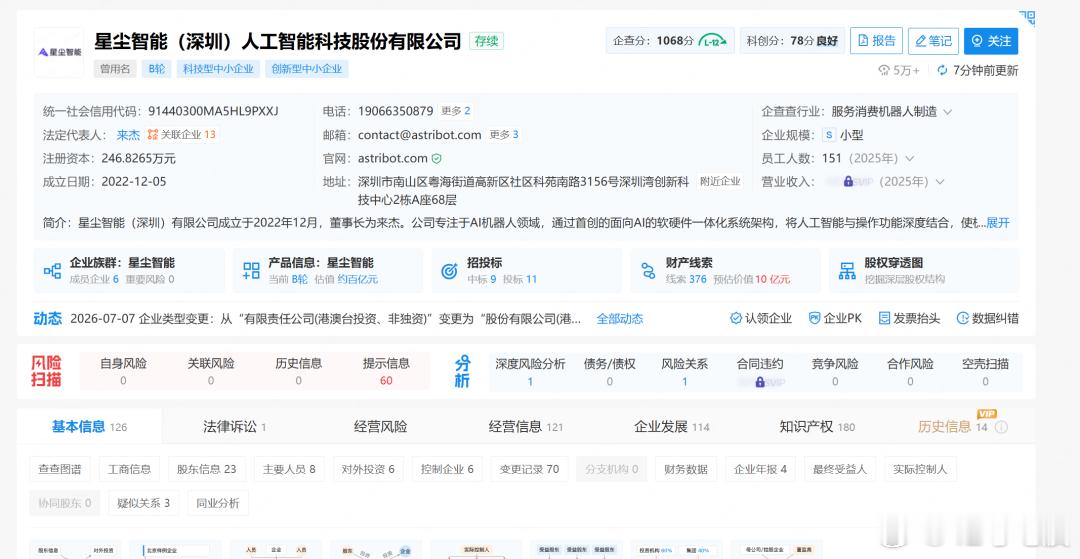This screenshot has height=559, width=1080.
Task: Click 认领企业 claim icon link
Action: [760, 318]
